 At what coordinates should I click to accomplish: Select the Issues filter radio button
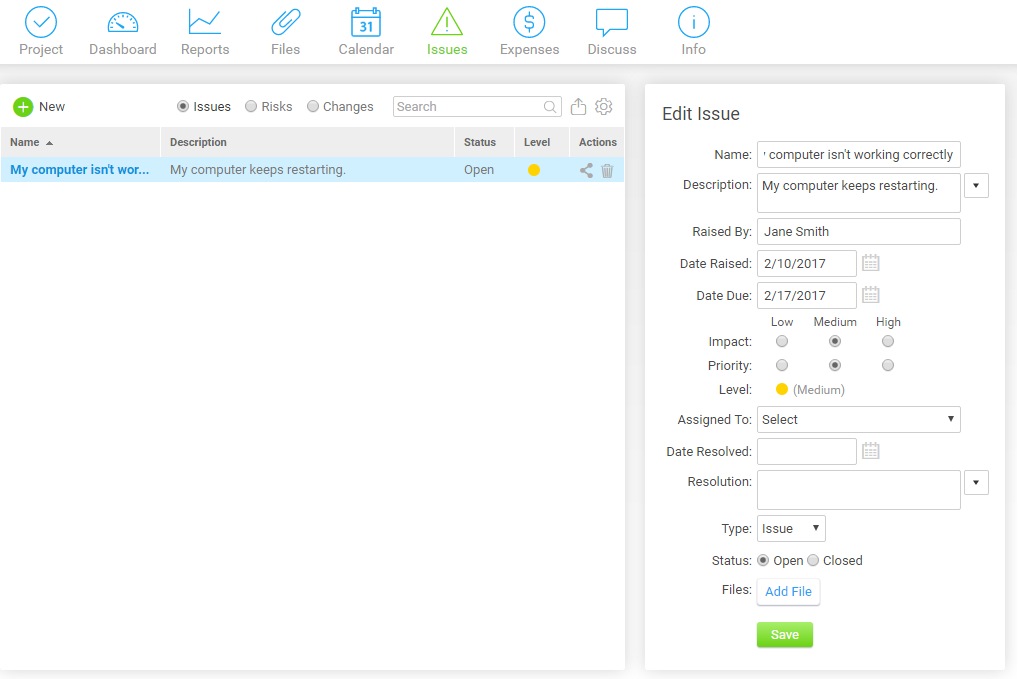tap(183, 106)
